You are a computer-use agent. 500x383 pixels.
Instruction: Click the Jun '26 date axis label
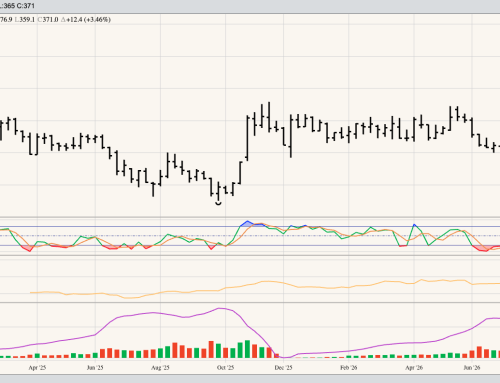472,368
